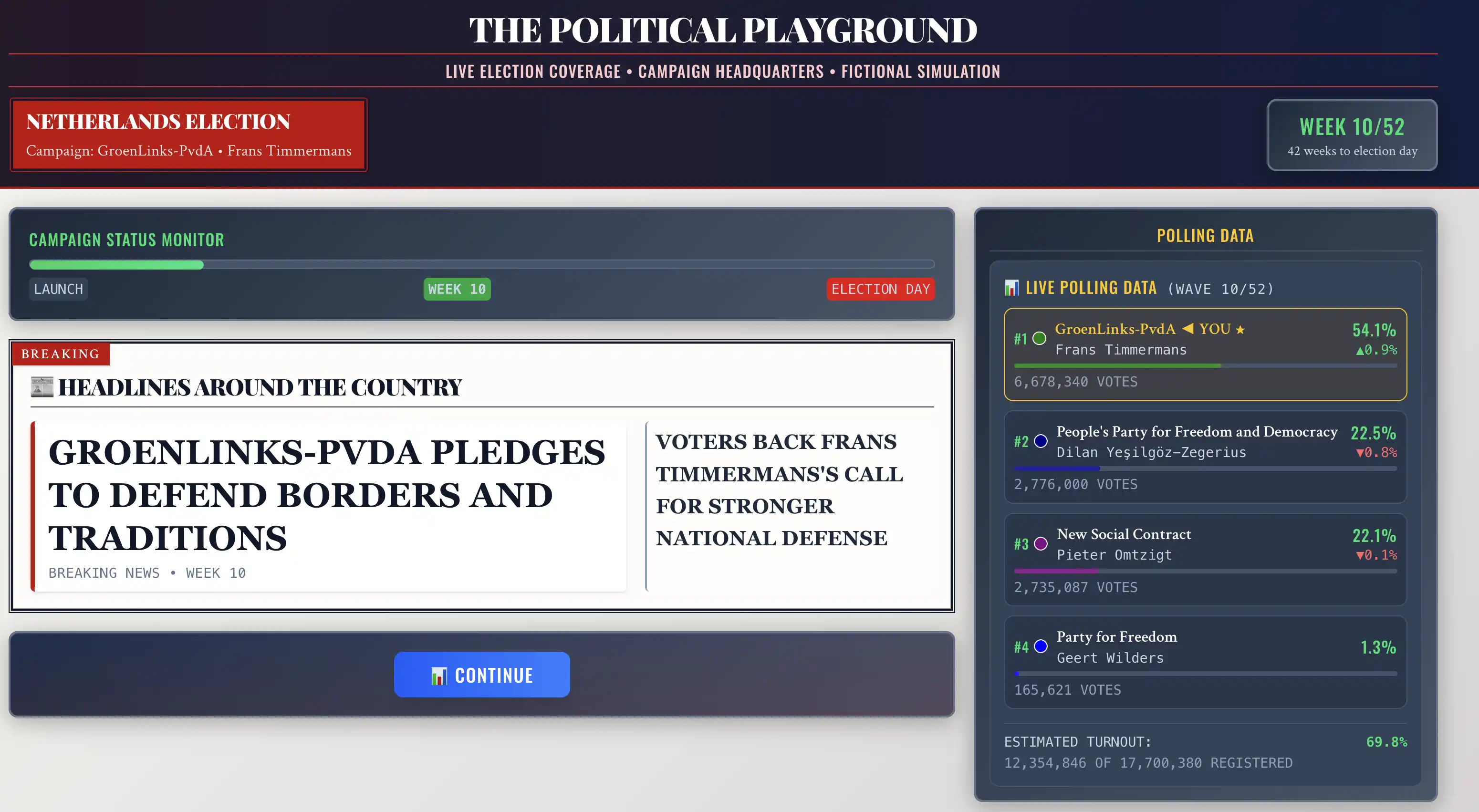
Task: Click '6,678,340 VOTES' text
Action: tap(1075, 382)
